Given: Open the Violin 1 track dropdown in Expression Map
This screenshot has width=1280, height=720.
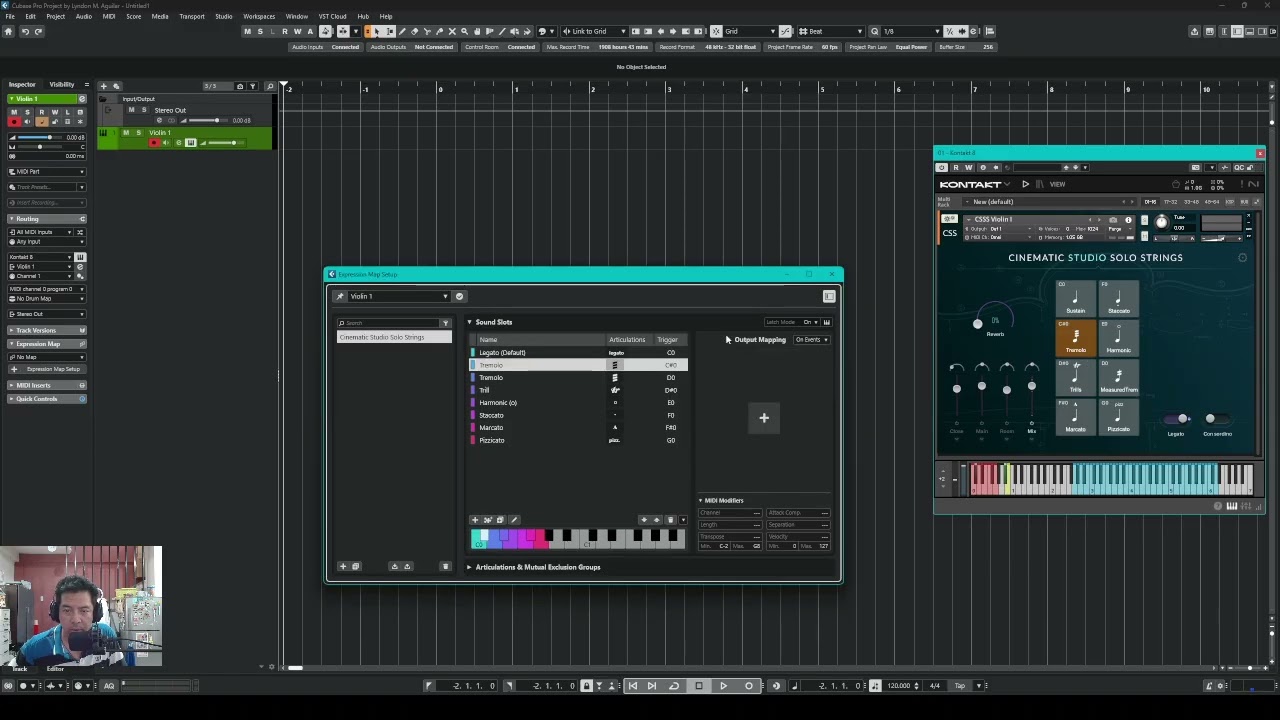Looking at the screenshot, I should (x=399, y=296).
